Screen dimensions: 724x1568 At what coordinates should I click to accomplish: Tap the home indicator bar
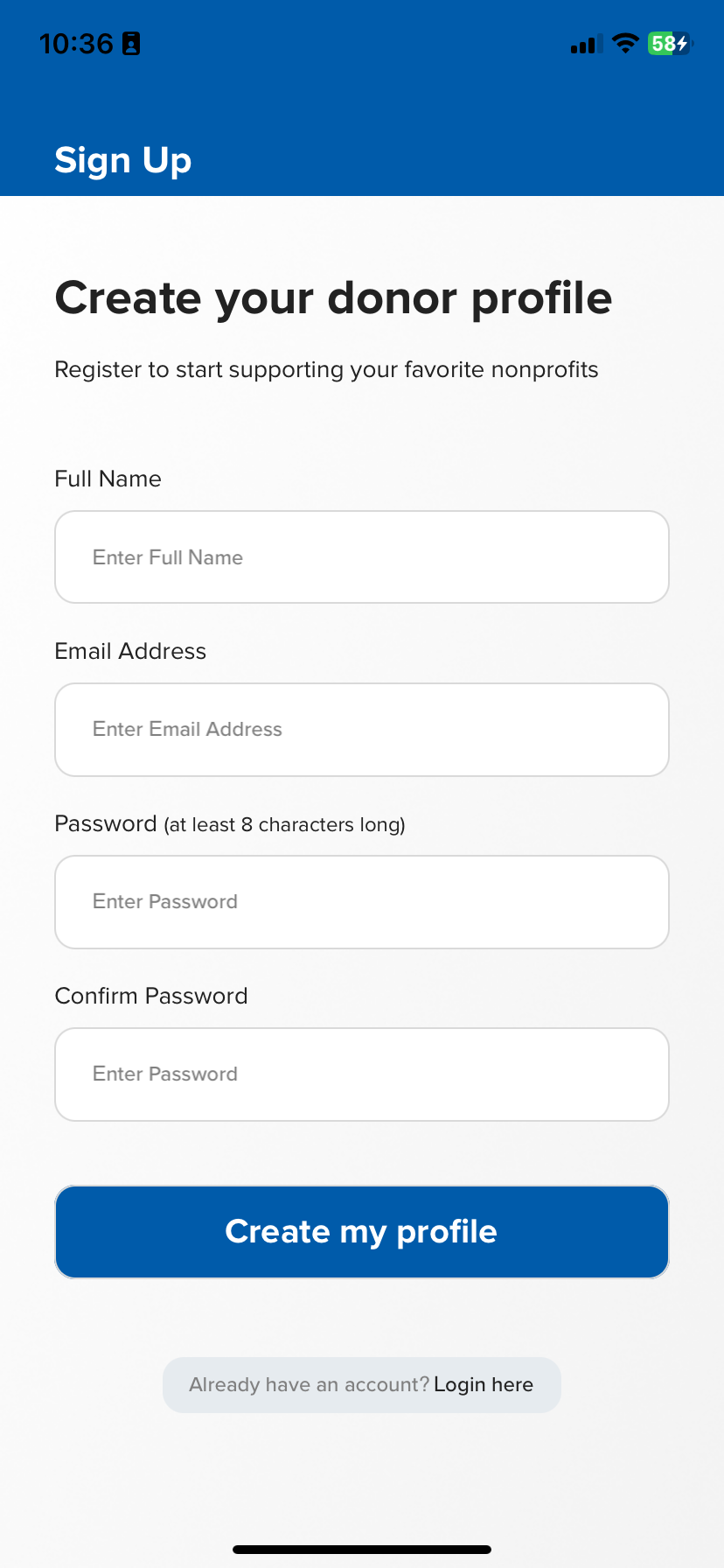point(362,1550)
